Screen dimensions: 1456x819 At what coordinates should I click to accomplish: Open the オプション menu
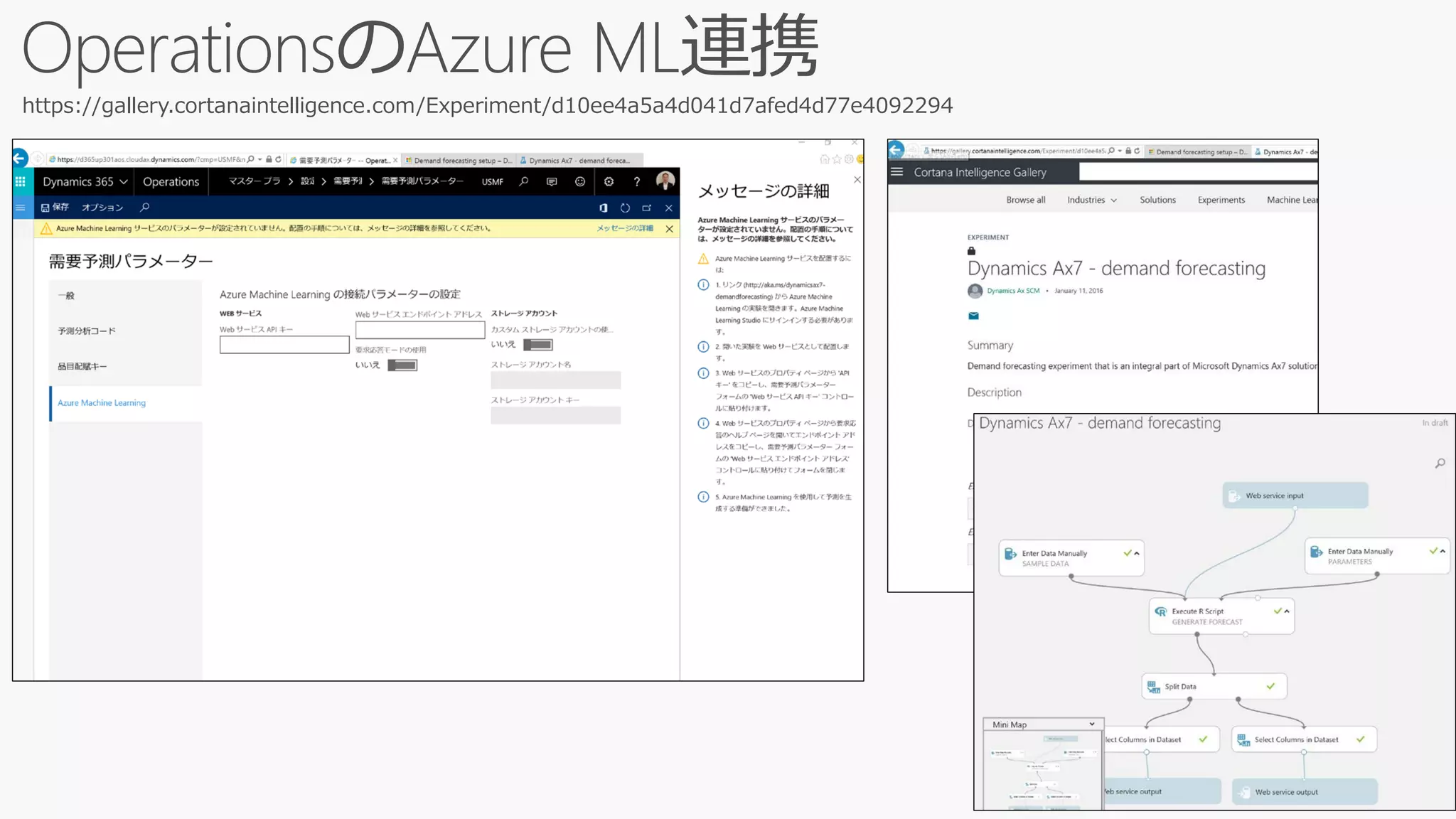click(102, 208)
